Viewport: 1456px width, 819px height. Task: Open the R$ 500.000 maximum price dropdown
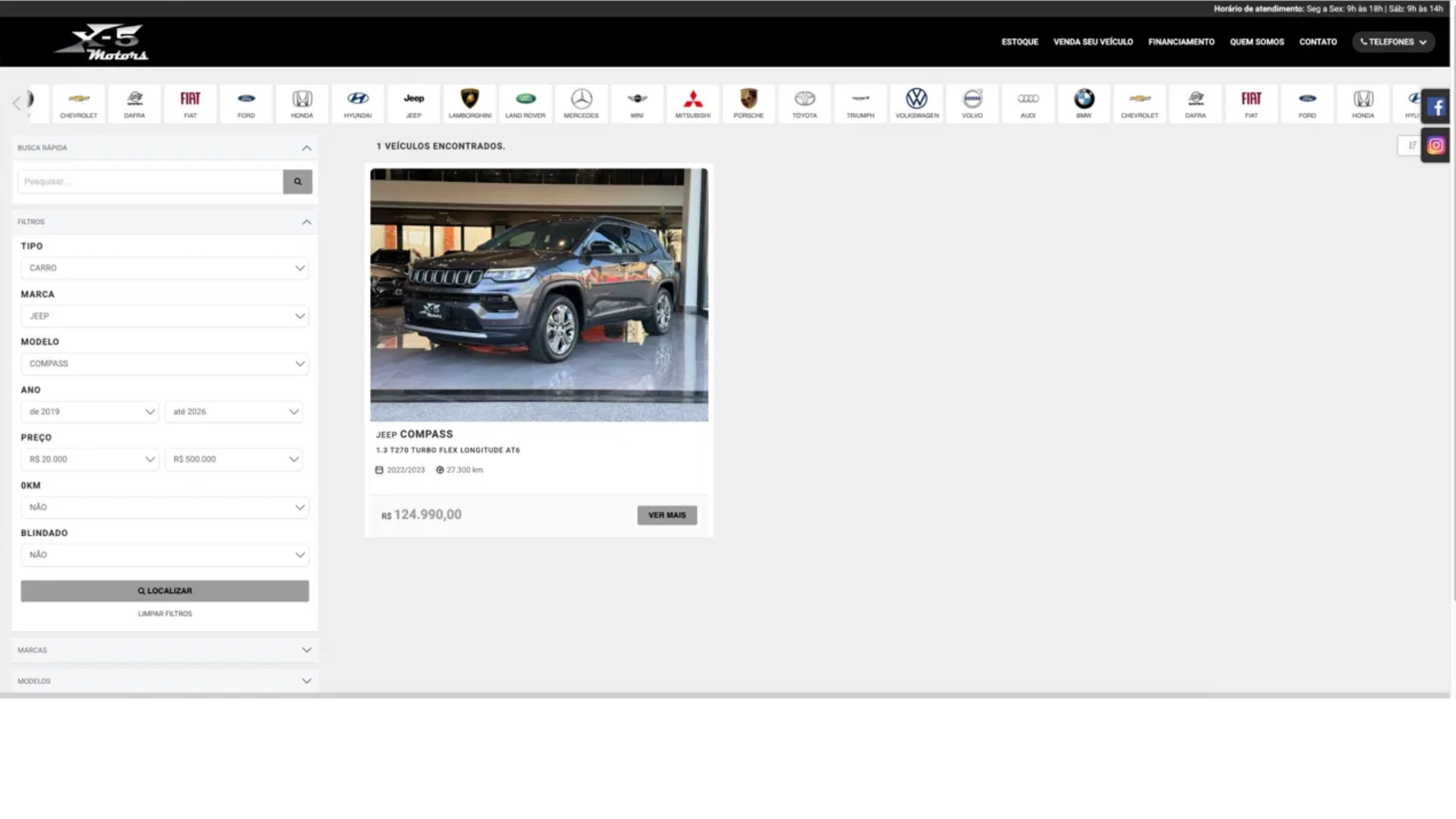click(x=234, y=460)
